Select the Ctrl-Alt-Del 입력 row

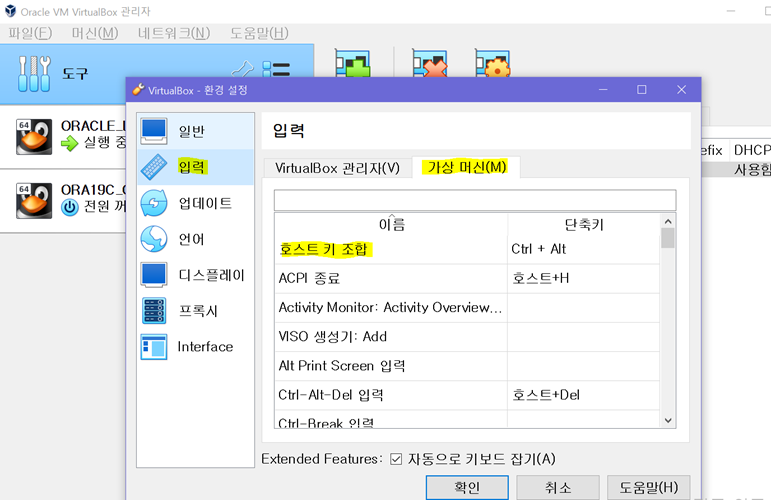click(x=467, y=395)
